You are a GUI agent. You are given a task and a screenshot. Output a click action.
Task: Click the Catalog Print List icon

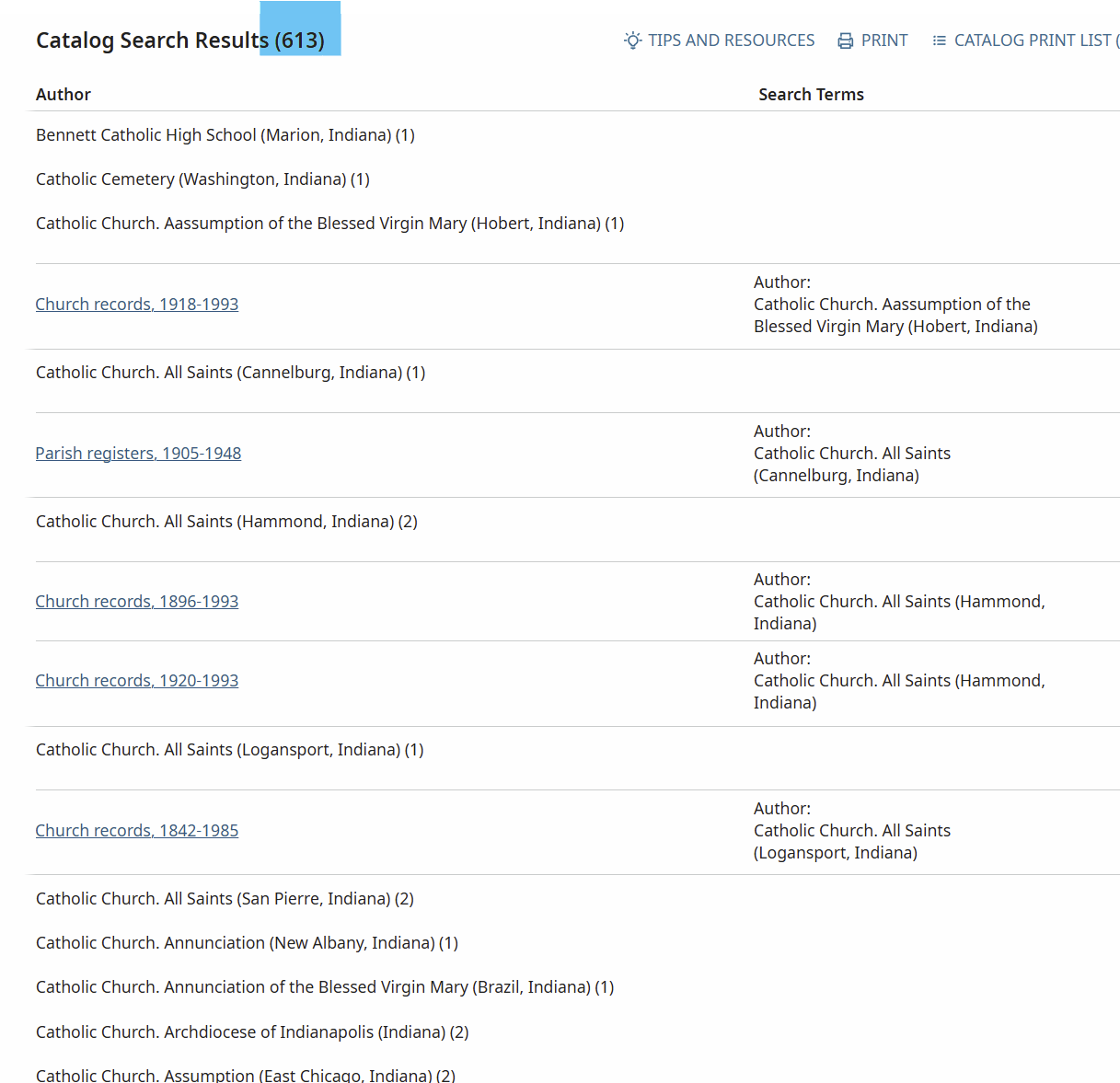point(939,40)
